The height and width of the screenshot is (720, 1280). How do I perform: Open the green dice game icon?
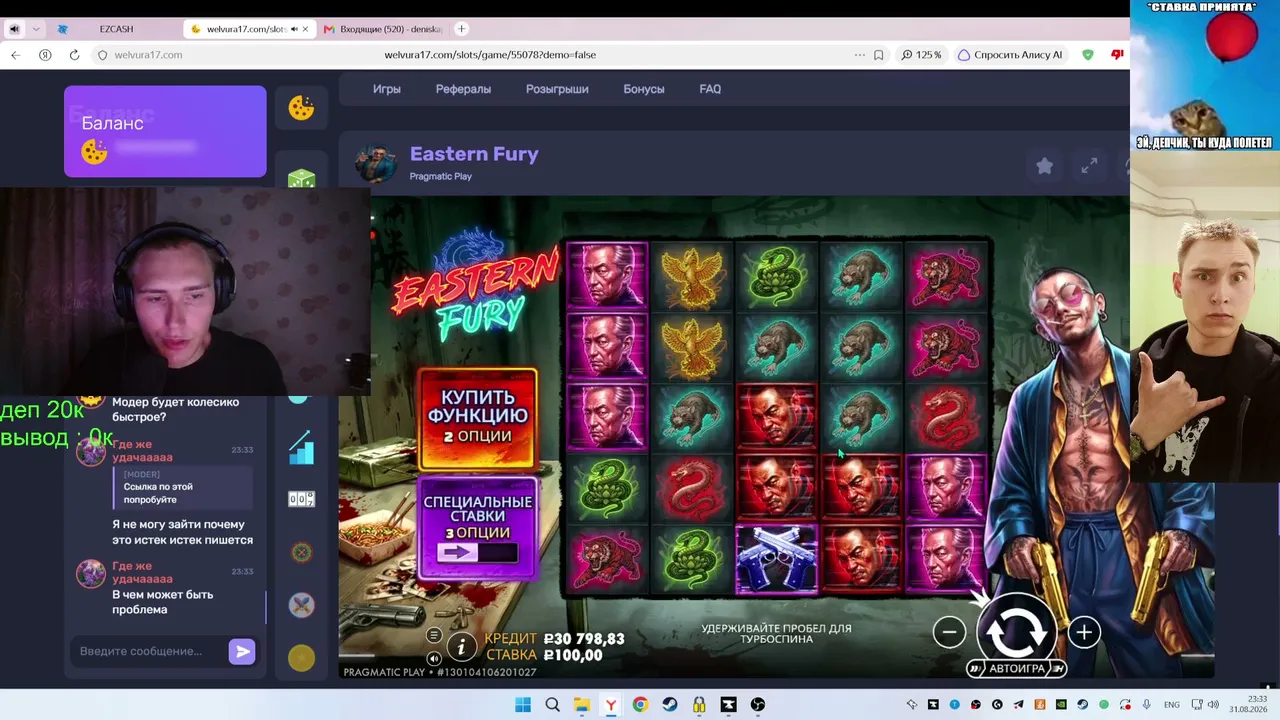click(x=301, y=178)
